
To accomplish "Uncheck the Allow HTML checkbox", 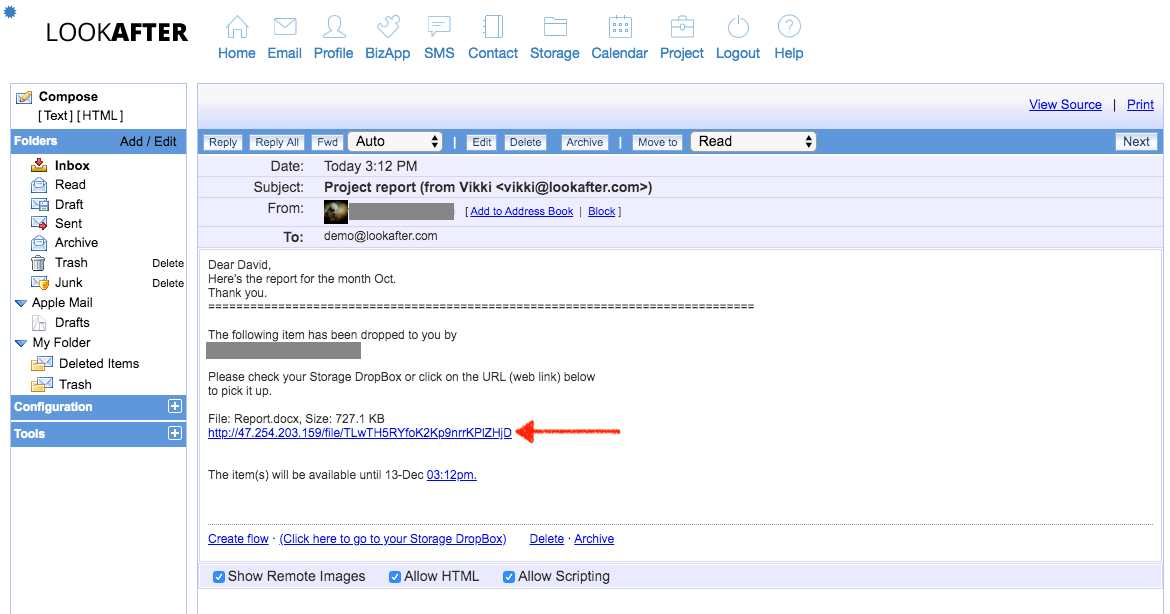I will (395, 577).
